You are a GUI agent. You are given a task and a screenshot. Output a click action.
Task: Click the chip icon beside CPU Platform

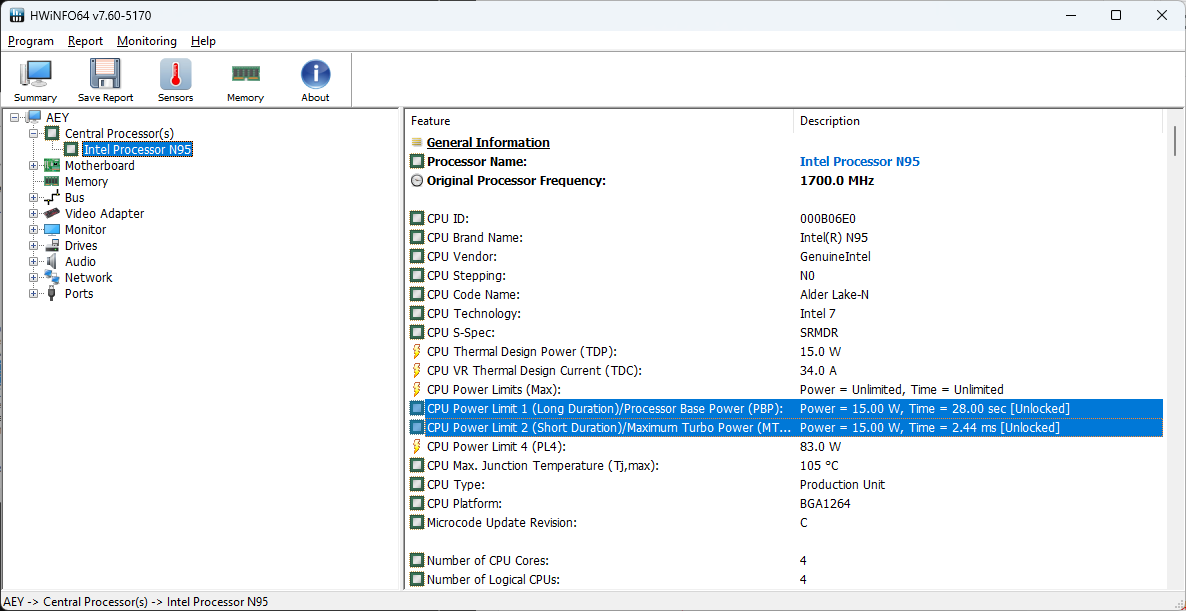tap(417, 504)
